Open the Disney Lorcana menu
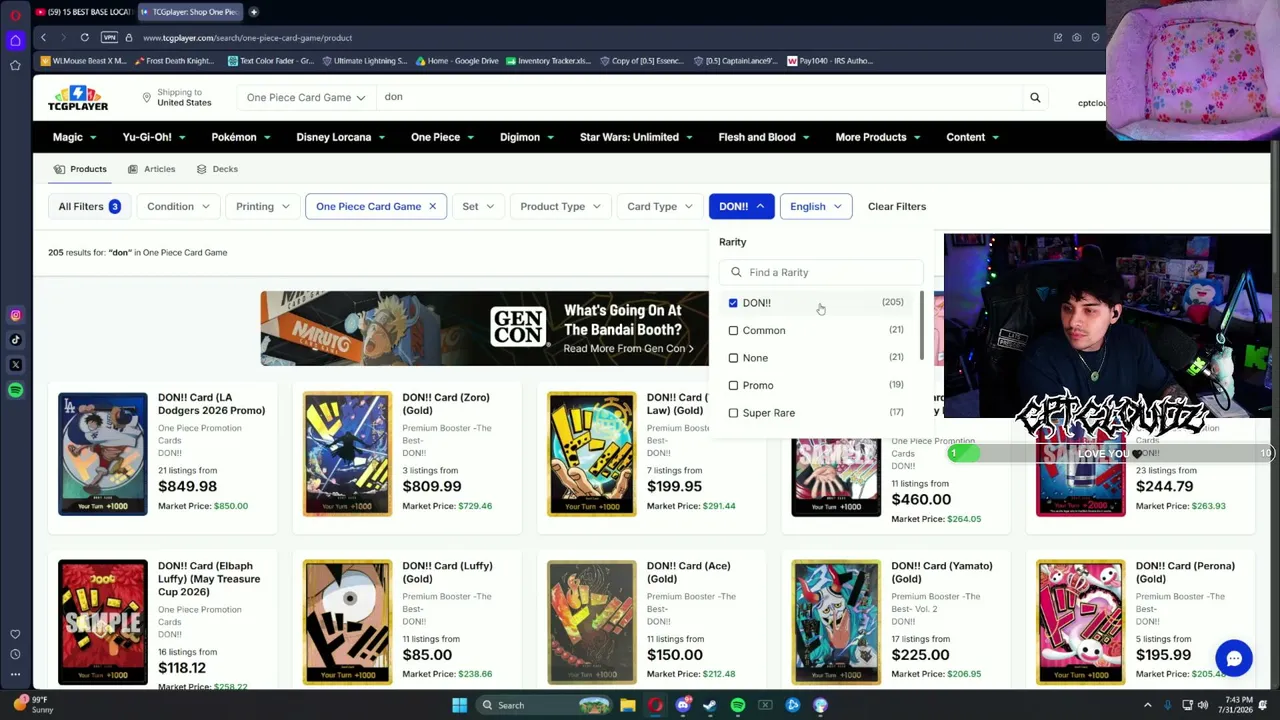 click(341, 137)
